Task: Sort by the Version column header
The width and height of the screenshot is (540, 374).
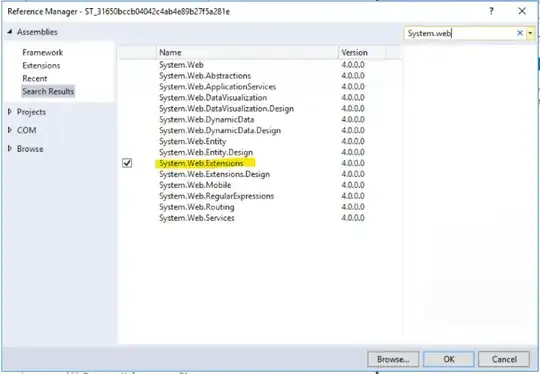Action: (x=362, y=52)
